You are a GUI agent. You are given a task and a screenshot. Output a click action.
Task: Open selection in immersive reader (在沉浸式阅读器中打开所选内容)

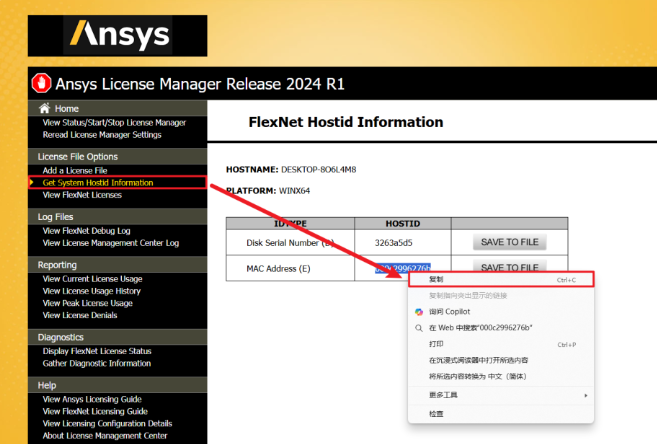(501, 360)
